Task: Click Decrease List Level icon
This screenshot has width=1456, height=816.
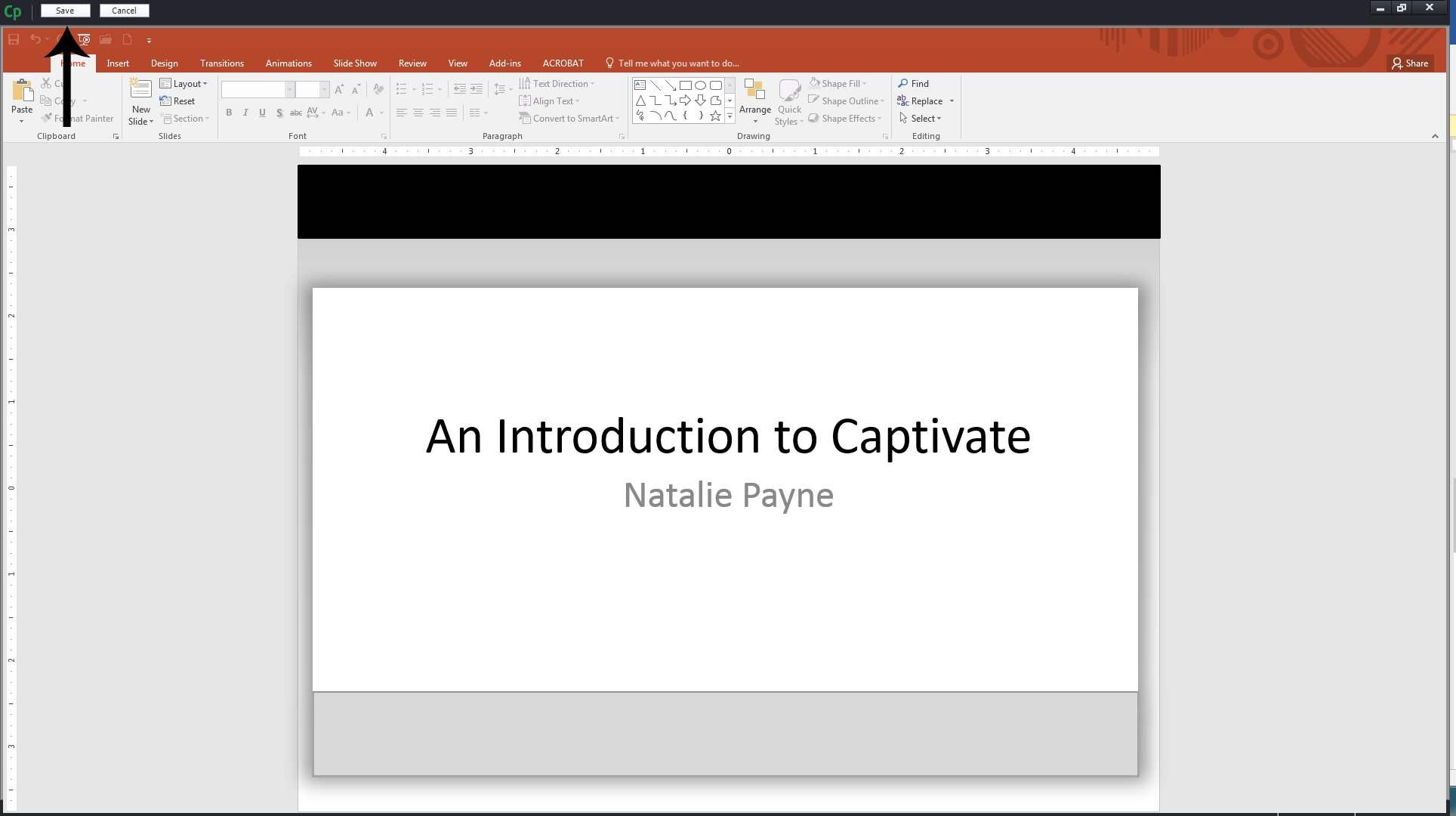Action: (x=459, y=89)
